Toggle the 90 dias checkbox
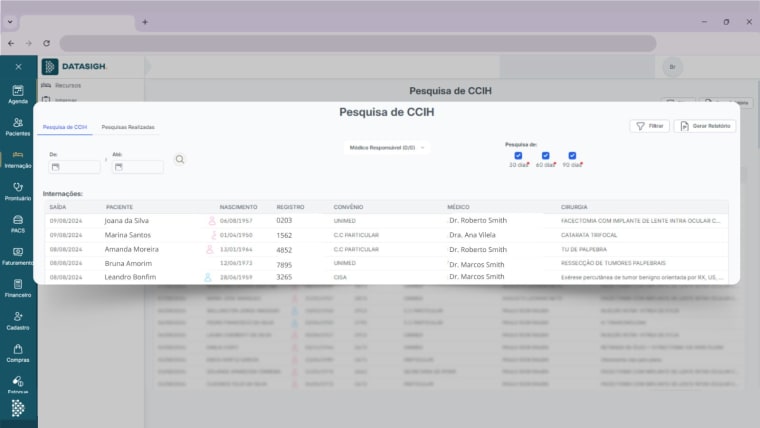 pos(572,156)
